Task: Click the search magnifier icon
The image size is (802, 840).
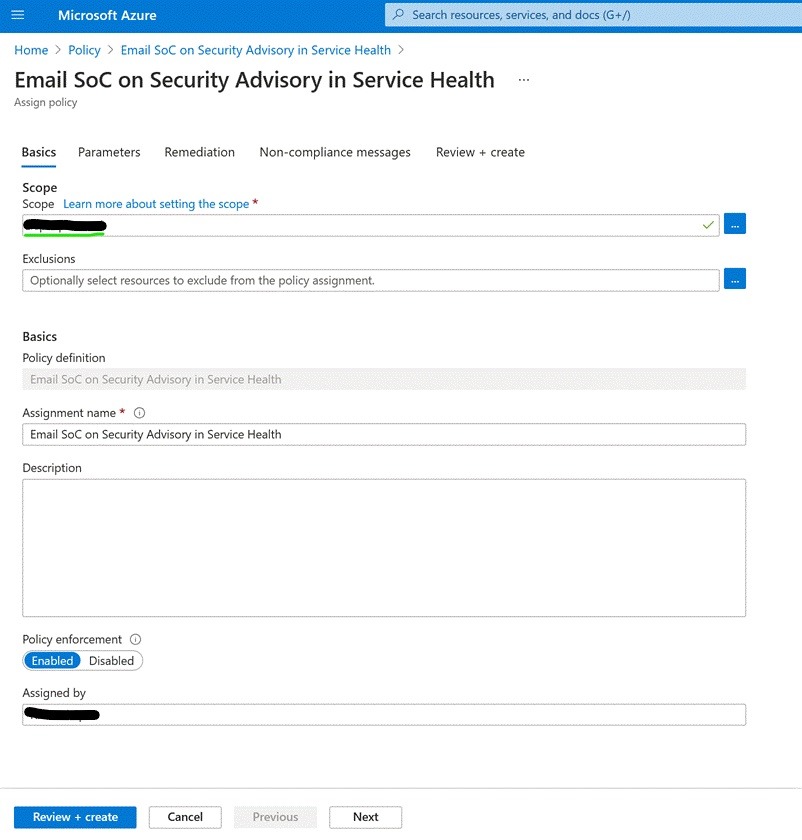Action: 399,15
